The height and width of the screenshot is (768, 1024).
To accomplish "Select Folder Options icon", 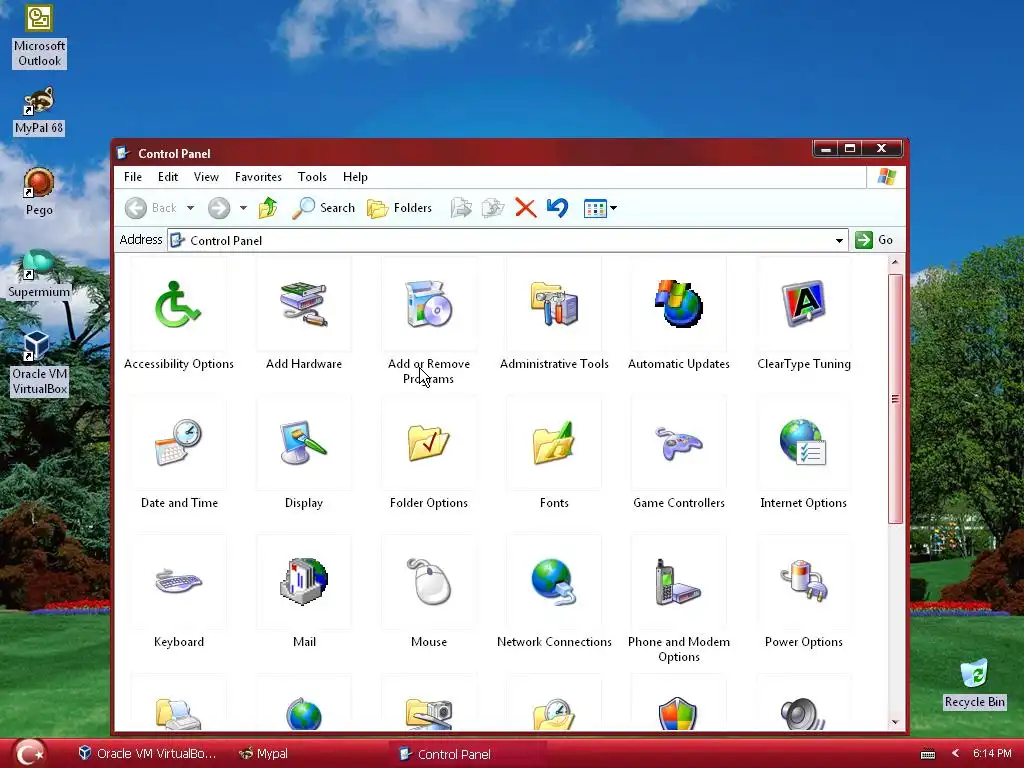I will tap(428, 443).
